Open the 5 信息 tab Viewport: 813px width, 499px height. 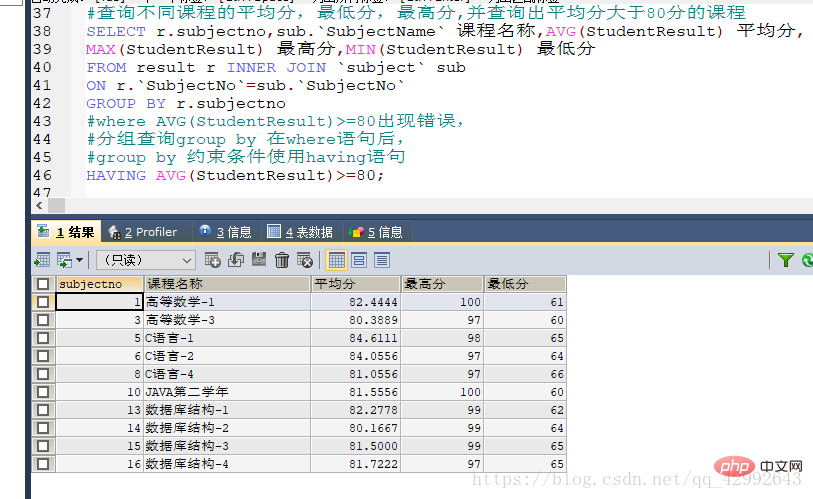tap(376, 232)
